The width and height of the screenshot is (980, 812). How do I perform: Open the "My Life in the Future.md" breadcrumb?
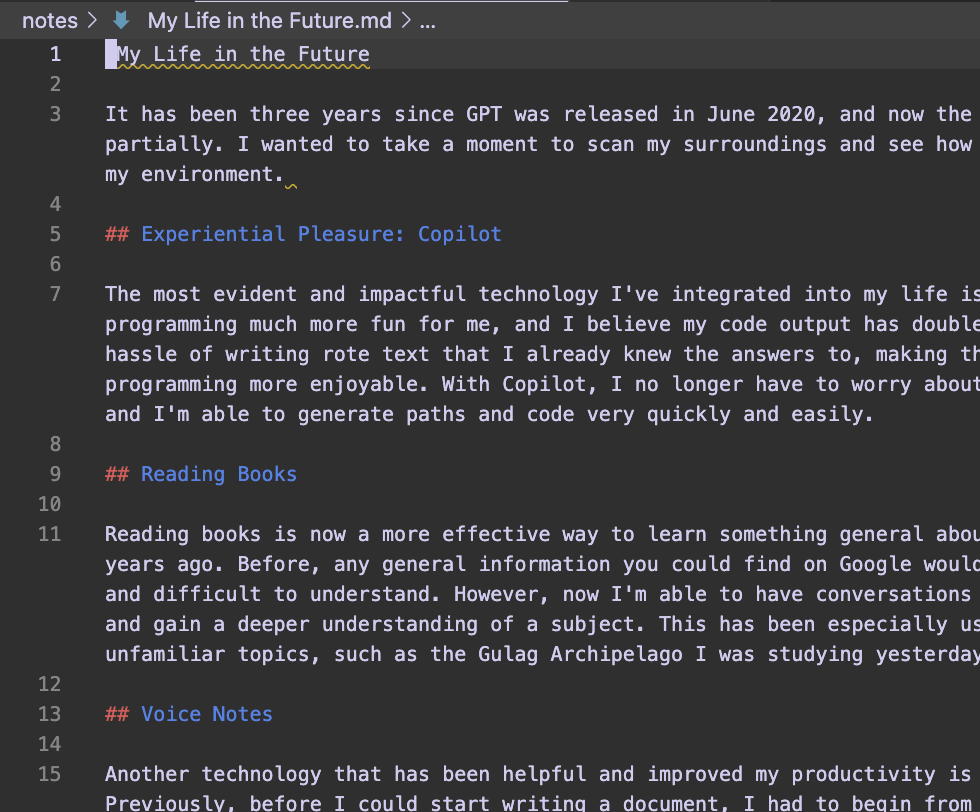point(269,20)
